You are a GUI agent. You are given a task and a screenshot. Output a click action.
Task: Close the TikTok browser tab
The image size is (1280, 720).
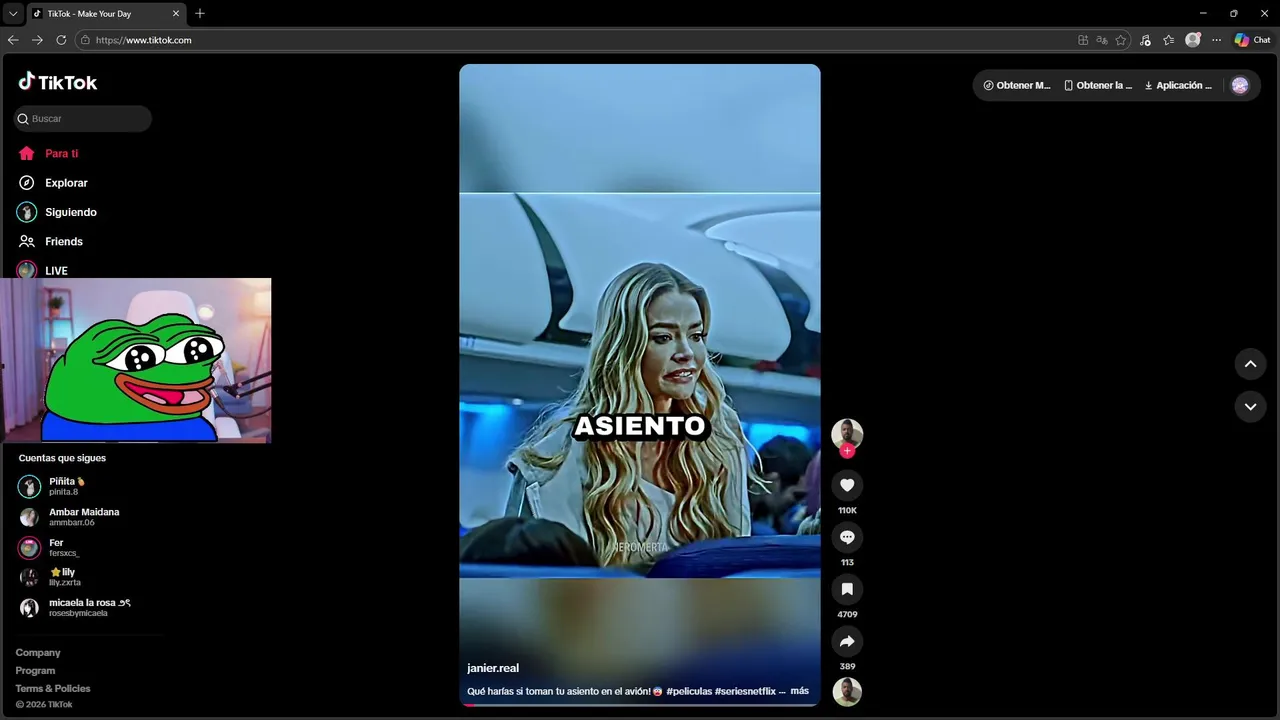point(176,13)
